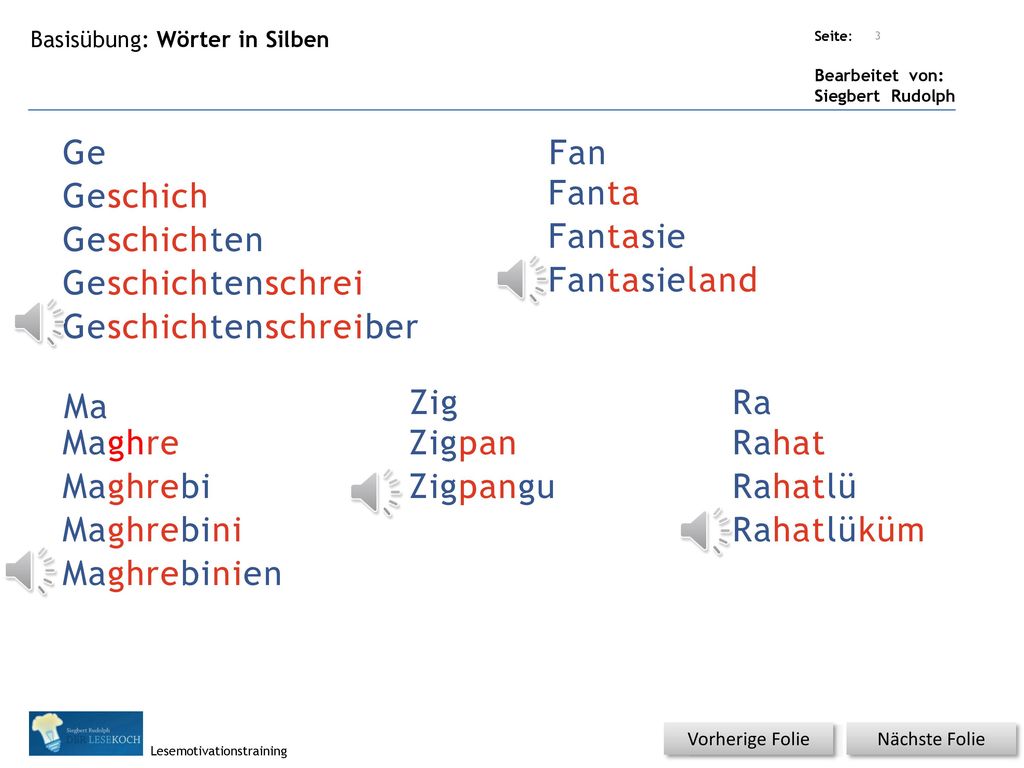Screen dimensions: 1024x768
Task: Click the word Geschichten
Action: pos(163,240)
